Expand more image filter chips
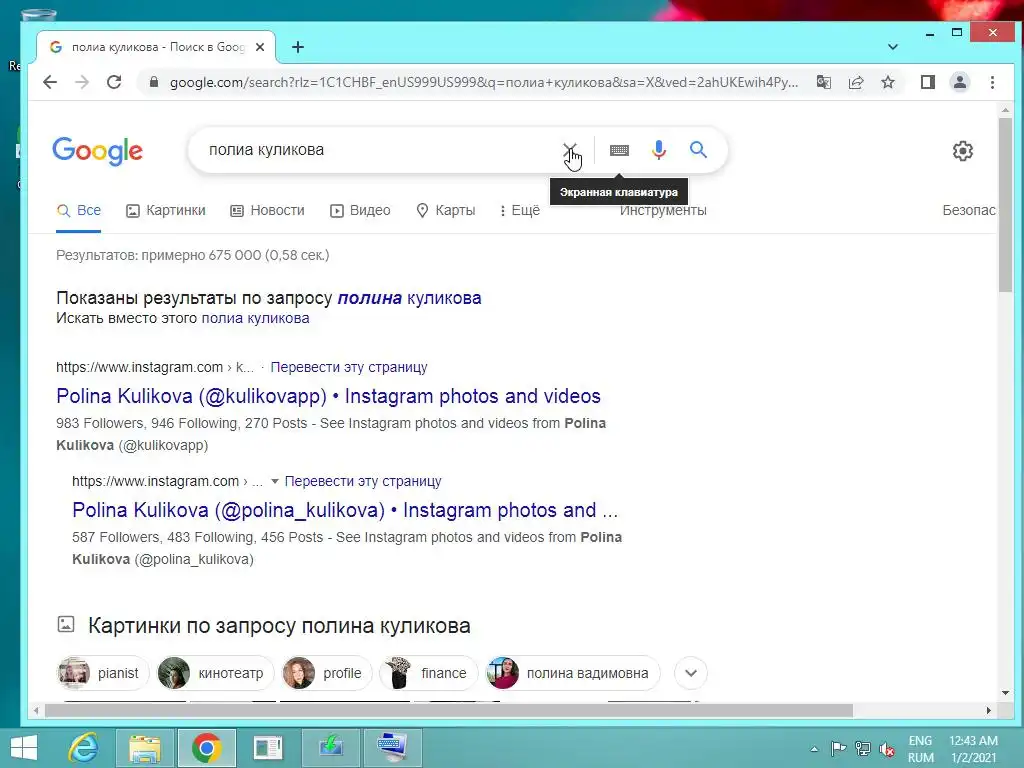 [x=691, y=673]
